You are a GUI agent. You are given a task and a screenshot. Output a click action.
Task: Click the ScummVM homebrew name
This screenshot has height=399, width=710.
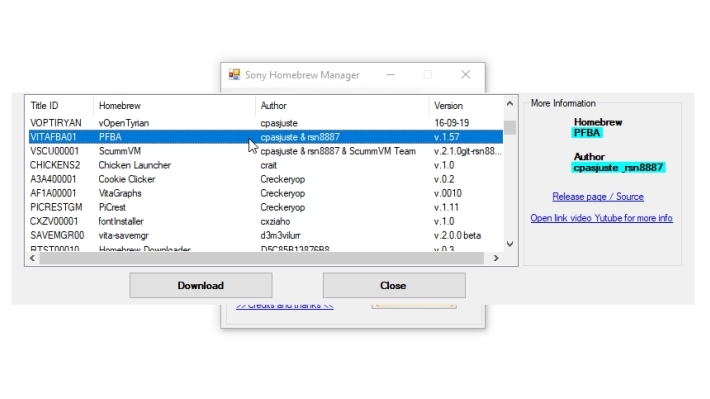[x=120, y=151]
